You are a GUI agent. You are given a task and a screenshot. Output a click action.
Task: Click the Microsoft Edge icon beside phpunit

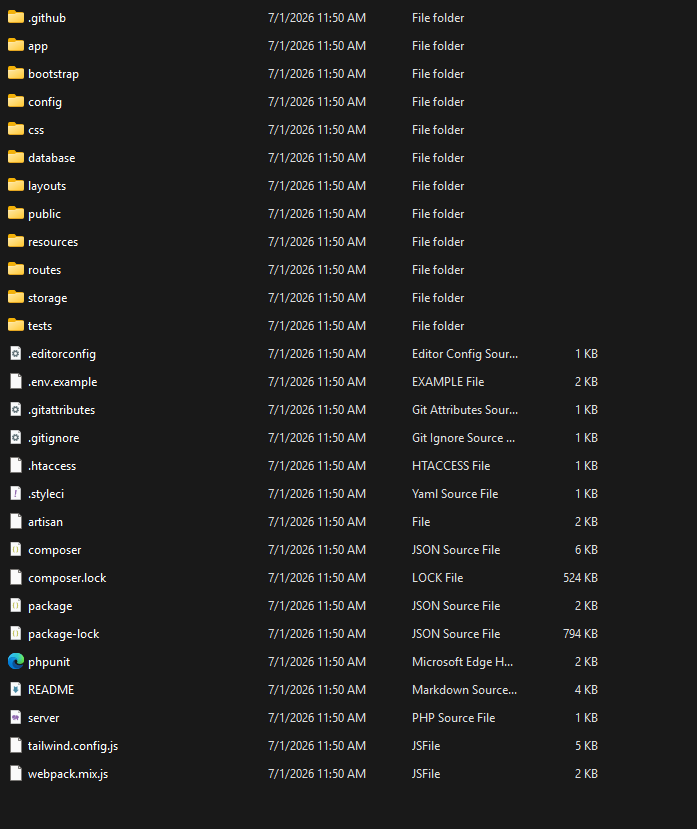[x=16, y=661]
